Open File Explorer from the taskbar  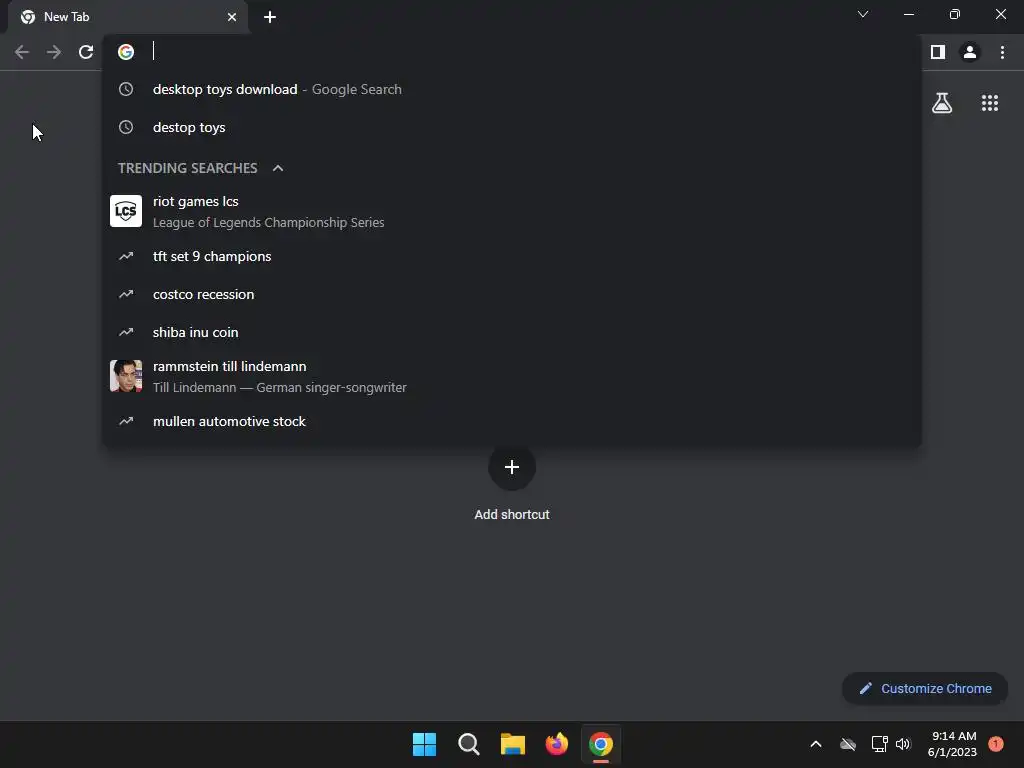click(513, 744)
